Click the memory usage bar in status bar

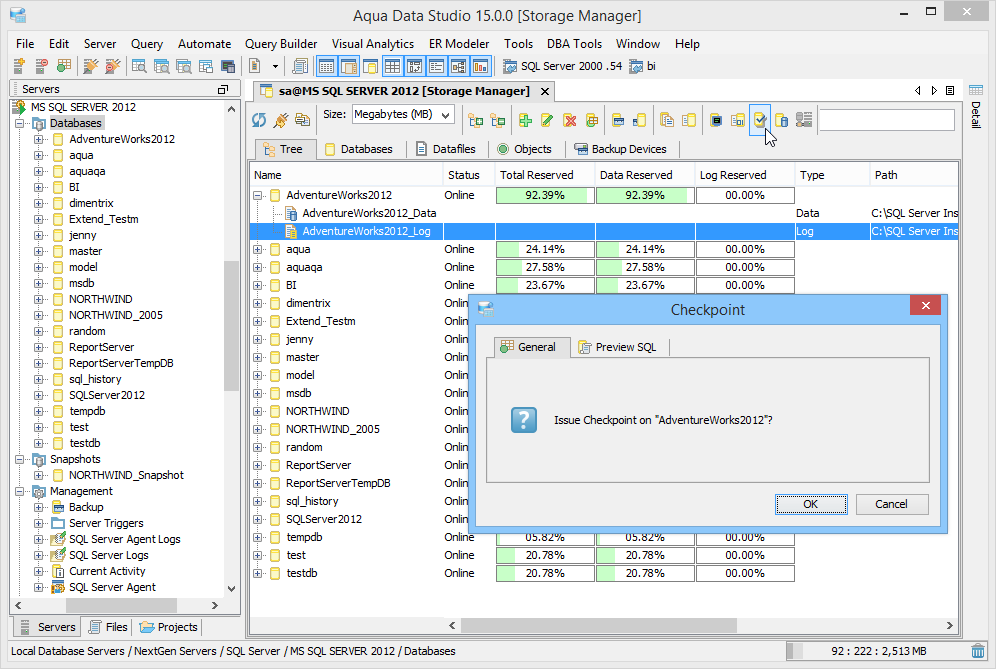click(877, 651)
